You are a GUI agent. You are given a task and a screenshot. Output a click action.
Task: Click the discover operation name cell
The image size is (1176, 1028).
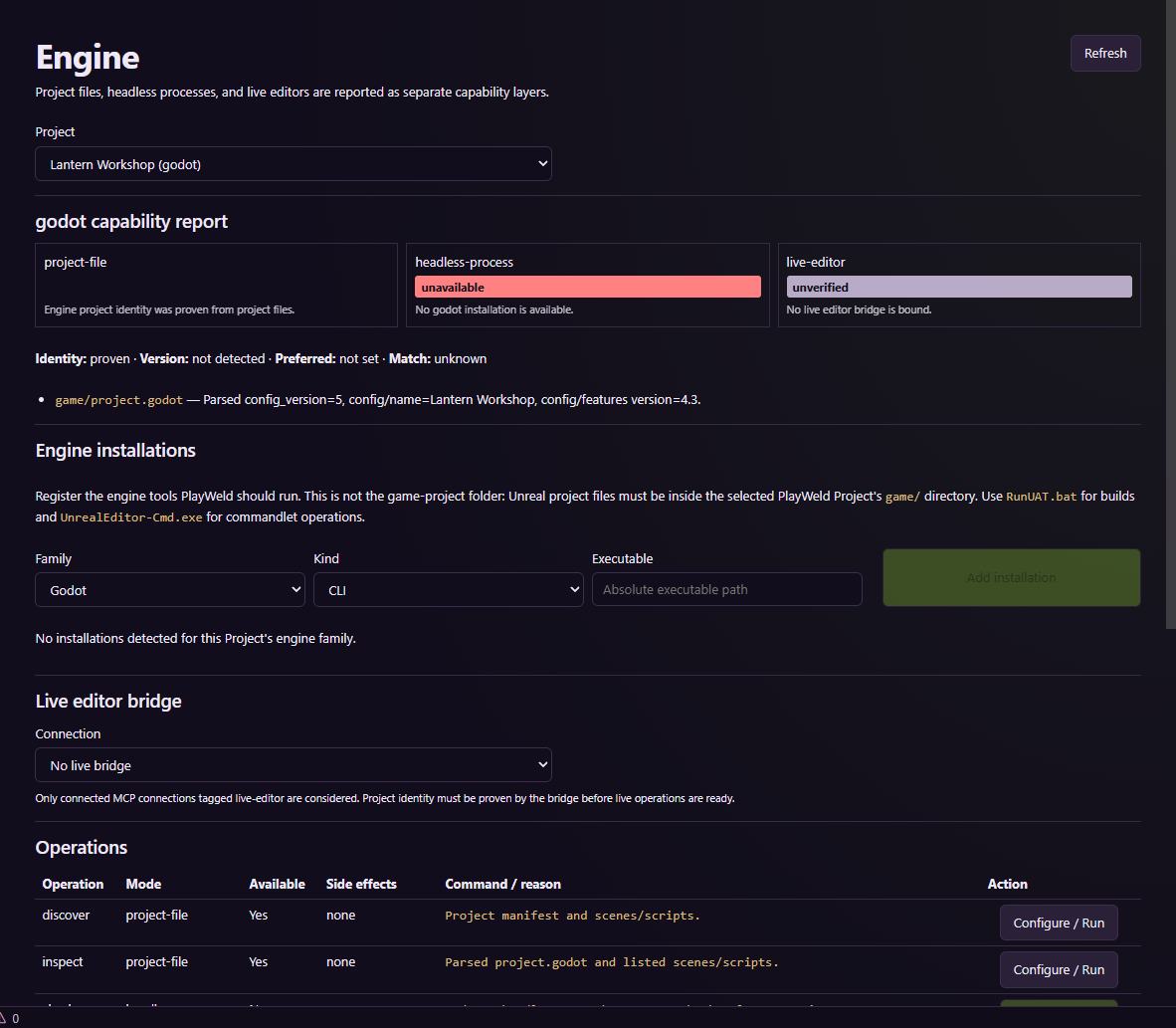coord(66,915)
